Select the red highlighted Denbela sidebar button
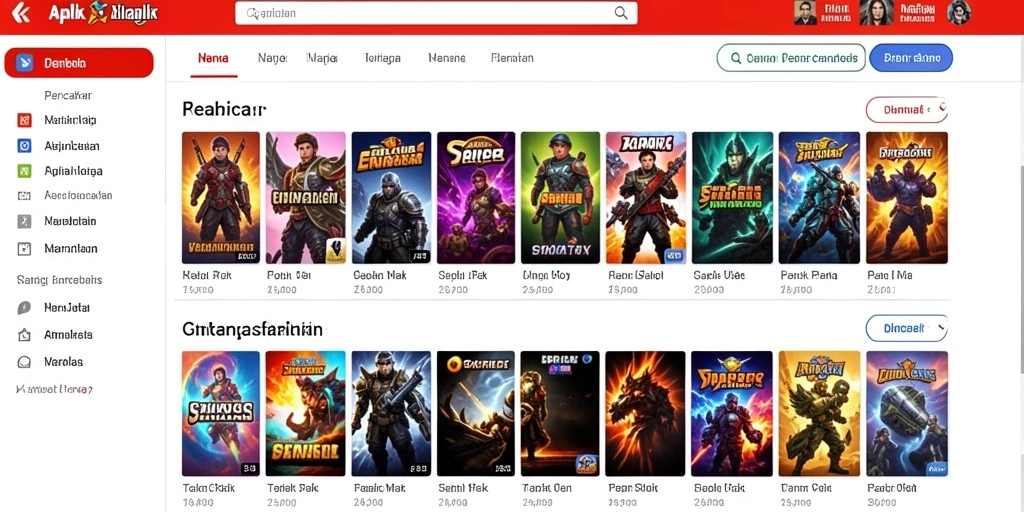Screen dimensions: 1024x512 point(79,63)
